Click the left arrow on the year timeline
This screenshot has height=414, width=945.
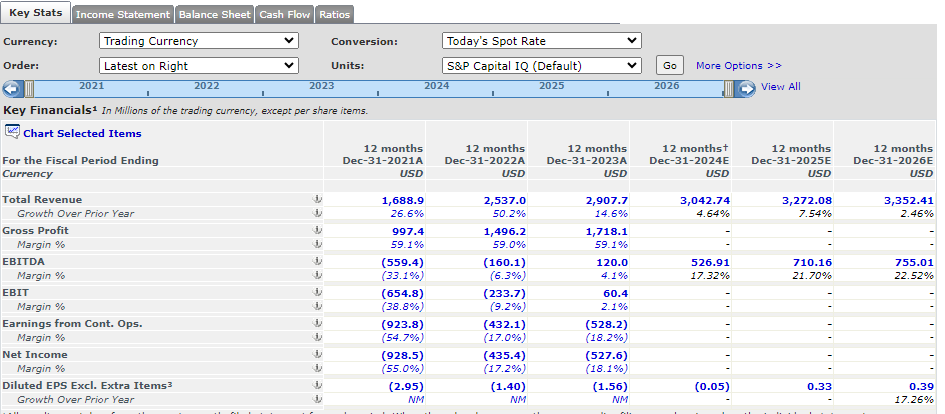point(13,89)
